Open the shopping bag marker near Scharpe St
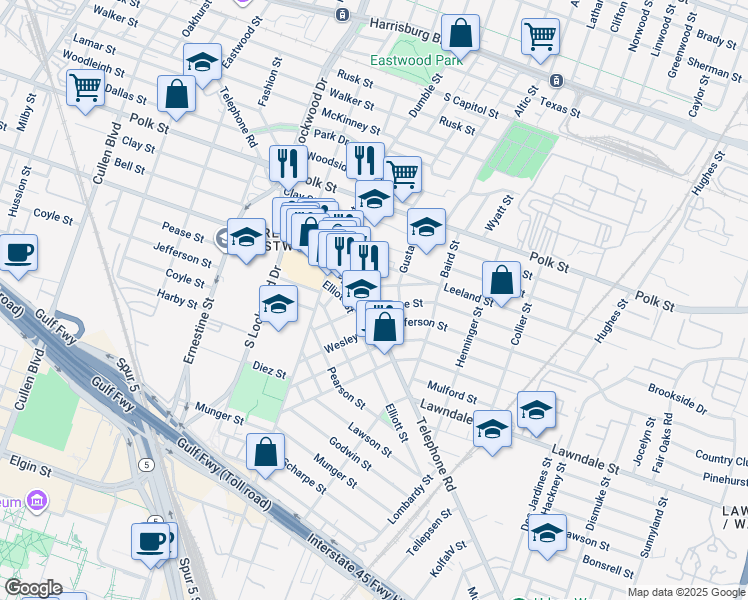The image size is (748, 600). (266, 453)
